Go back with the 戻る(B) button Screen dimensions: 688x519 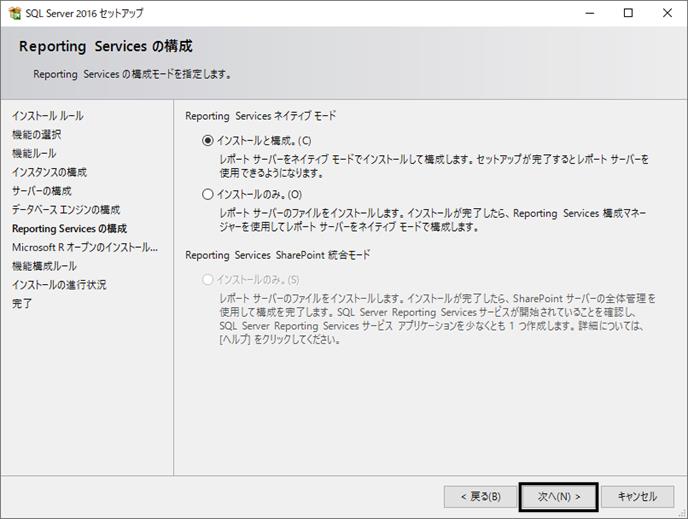[x=480, y=497]
